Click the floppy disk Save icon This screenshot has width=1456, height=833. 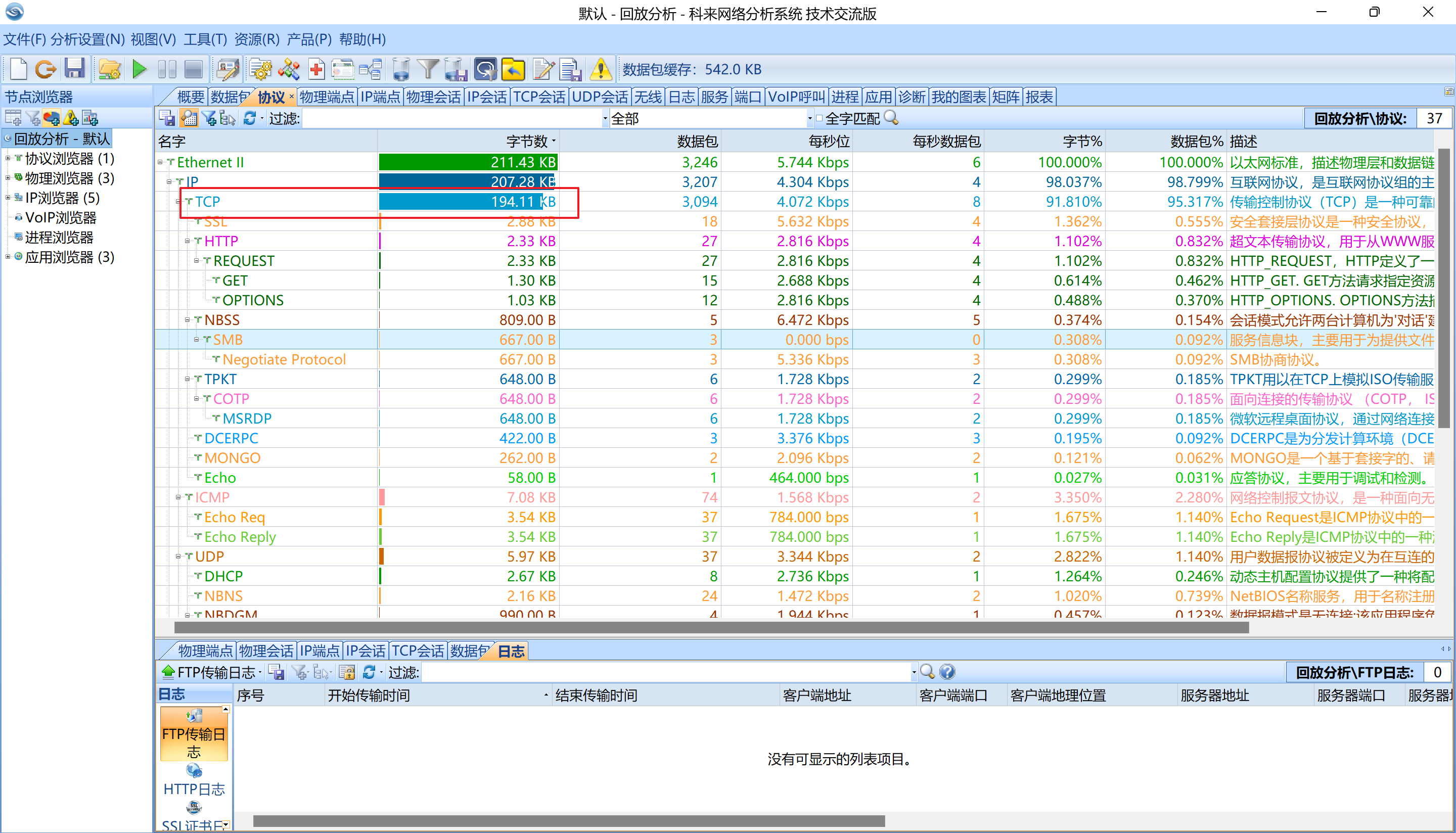pyautogui.click(x=74, y=69)
